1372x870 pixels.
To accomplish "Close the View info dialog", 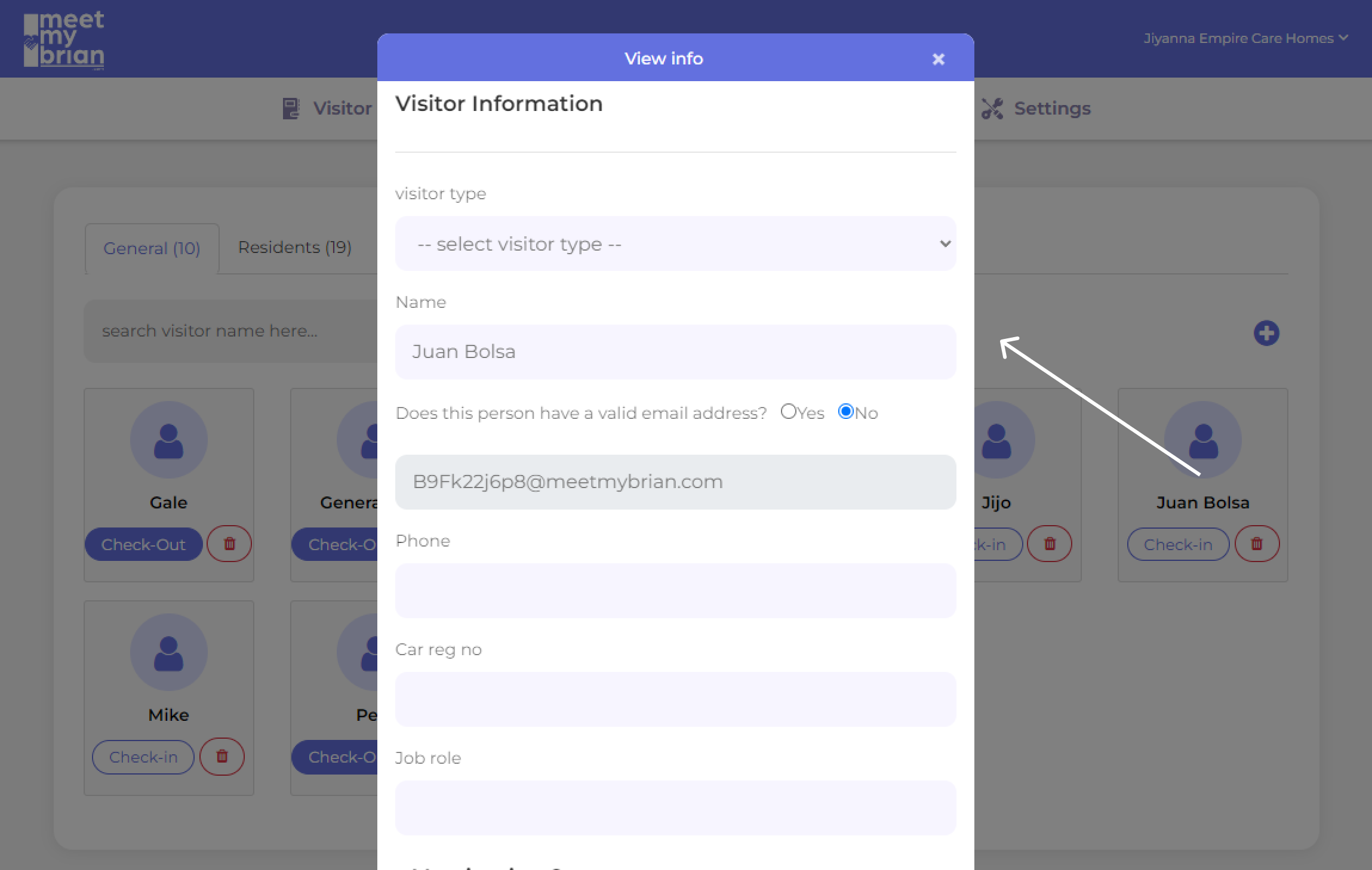I will (x=938, y=59).
